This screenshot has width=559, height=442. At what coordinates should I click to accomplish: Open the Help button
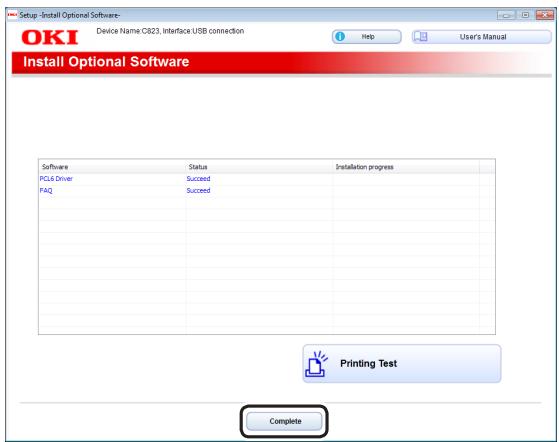366,37
